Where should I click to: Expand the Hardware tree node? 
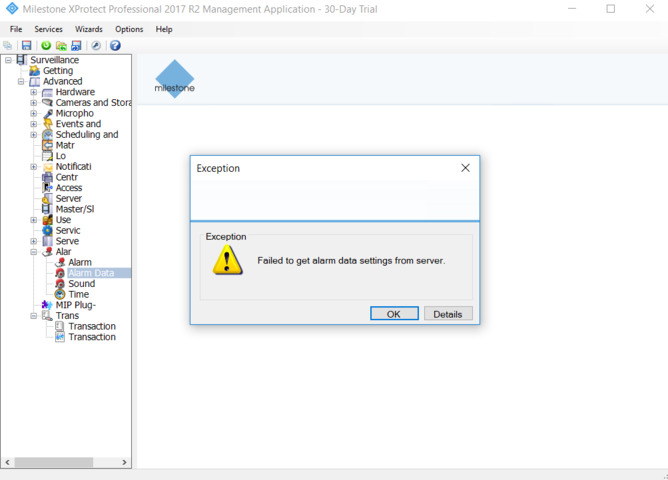tap(34, 92)
